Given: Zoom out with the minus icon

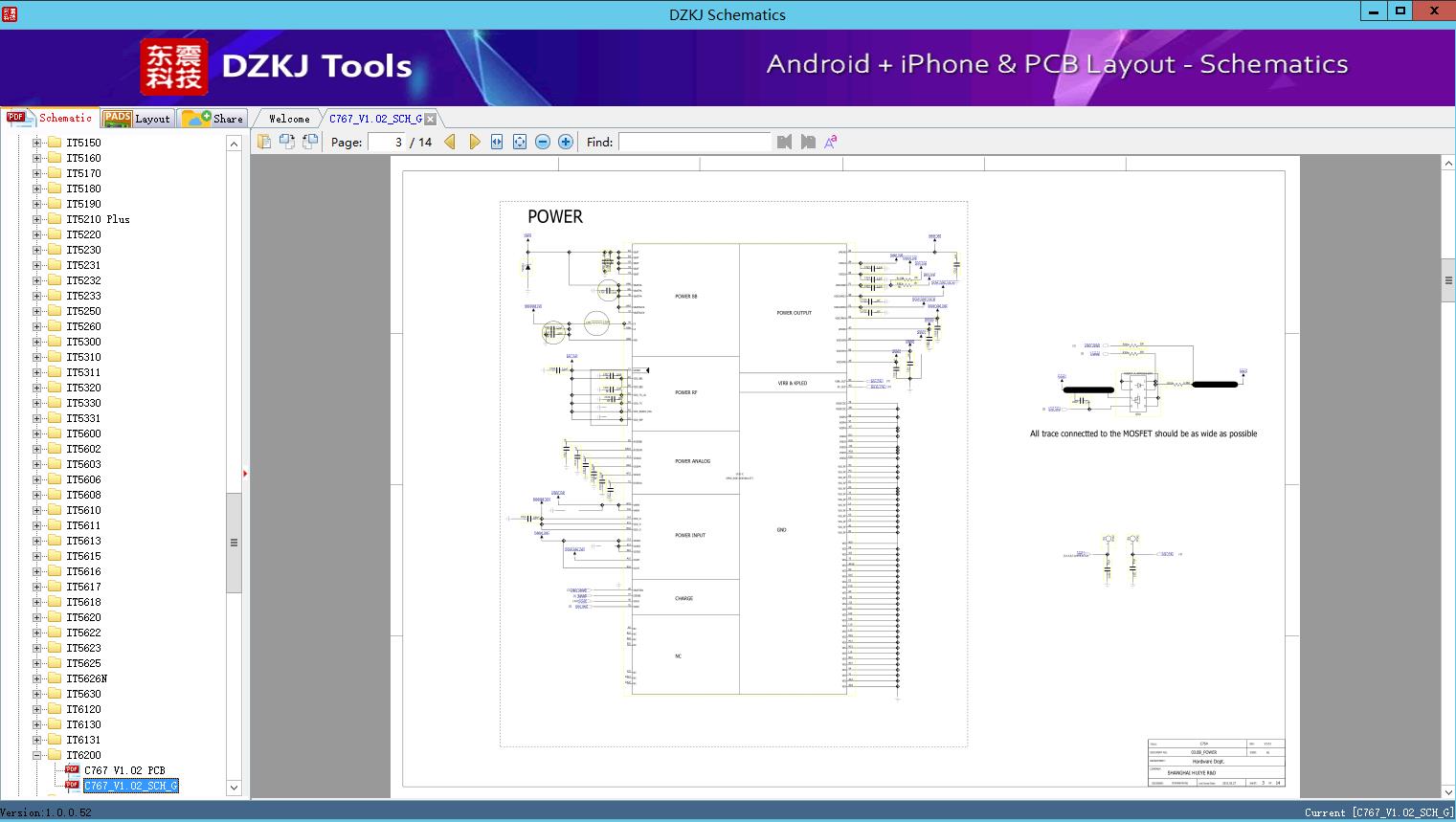Looking at the screenshot, I should (x=543, y=142).
